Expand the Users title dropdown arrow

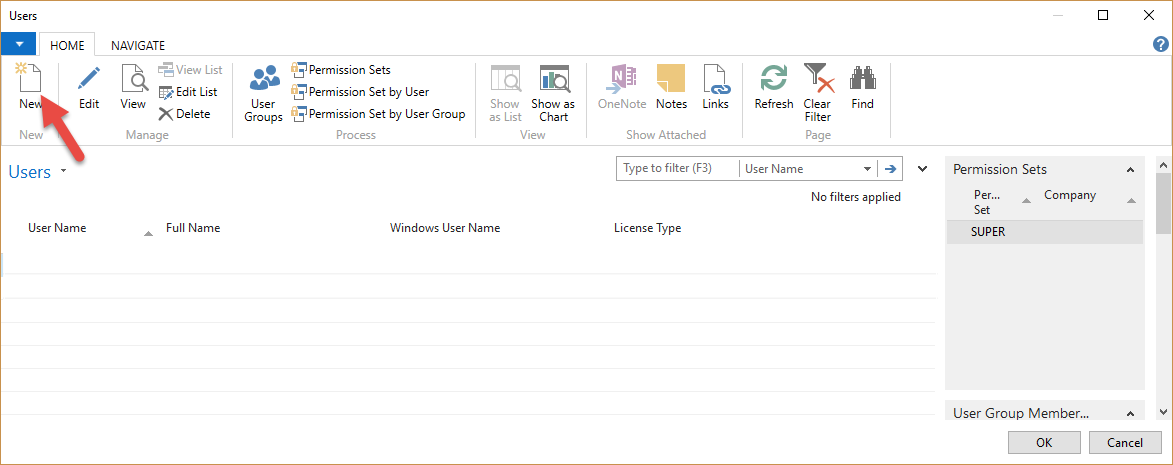click(64, 172)
